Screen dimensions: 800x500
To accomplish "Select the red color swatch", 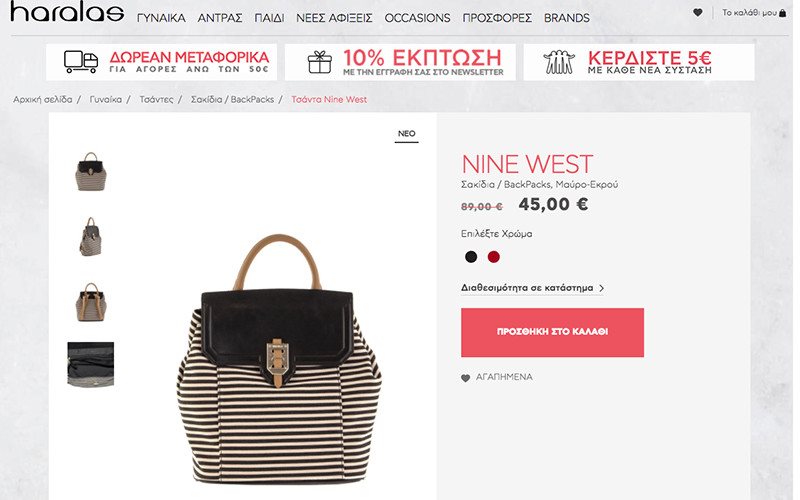I will [x=493, y=257].
